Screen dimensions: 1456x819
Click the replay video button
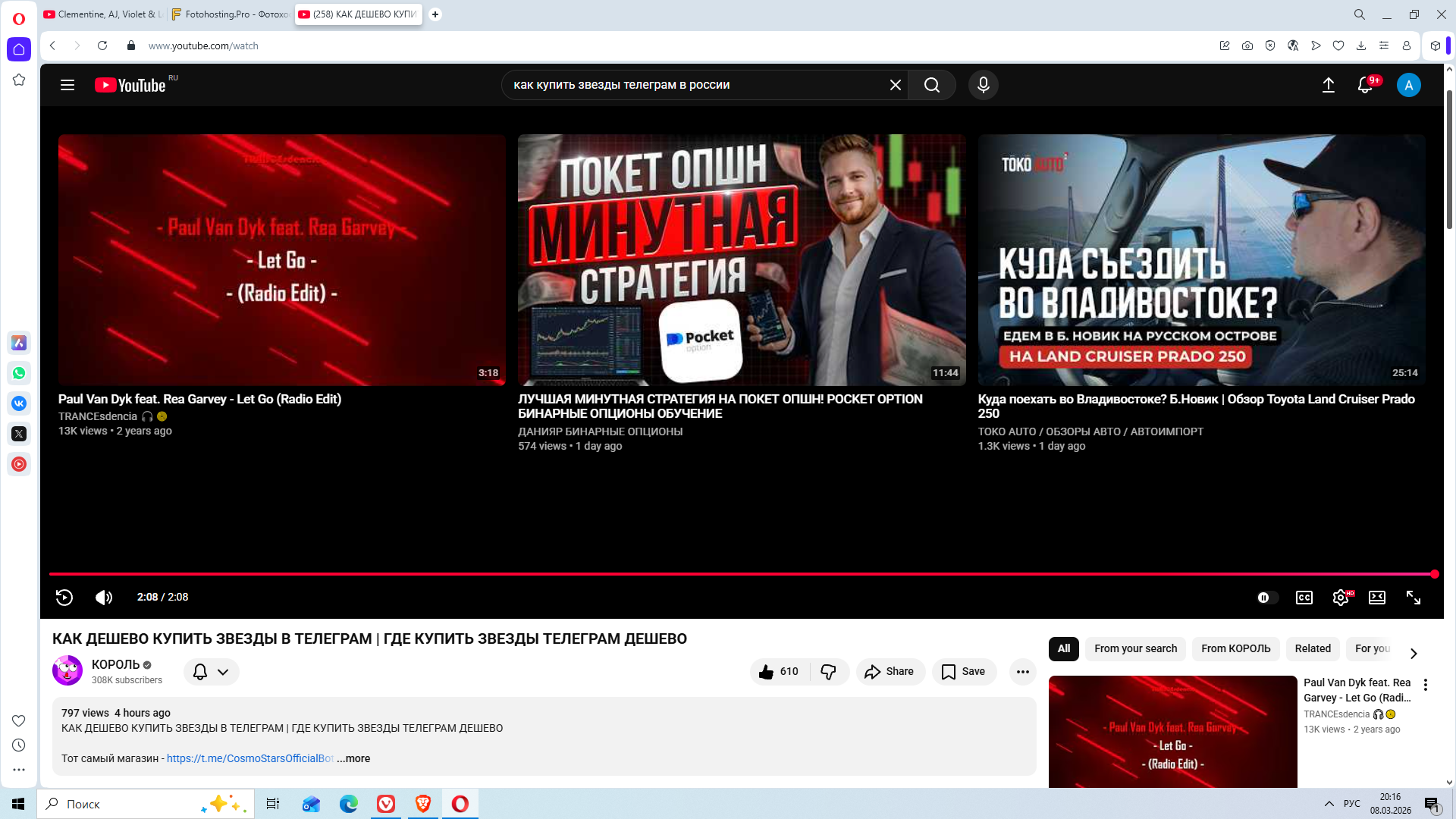(64, 598)
